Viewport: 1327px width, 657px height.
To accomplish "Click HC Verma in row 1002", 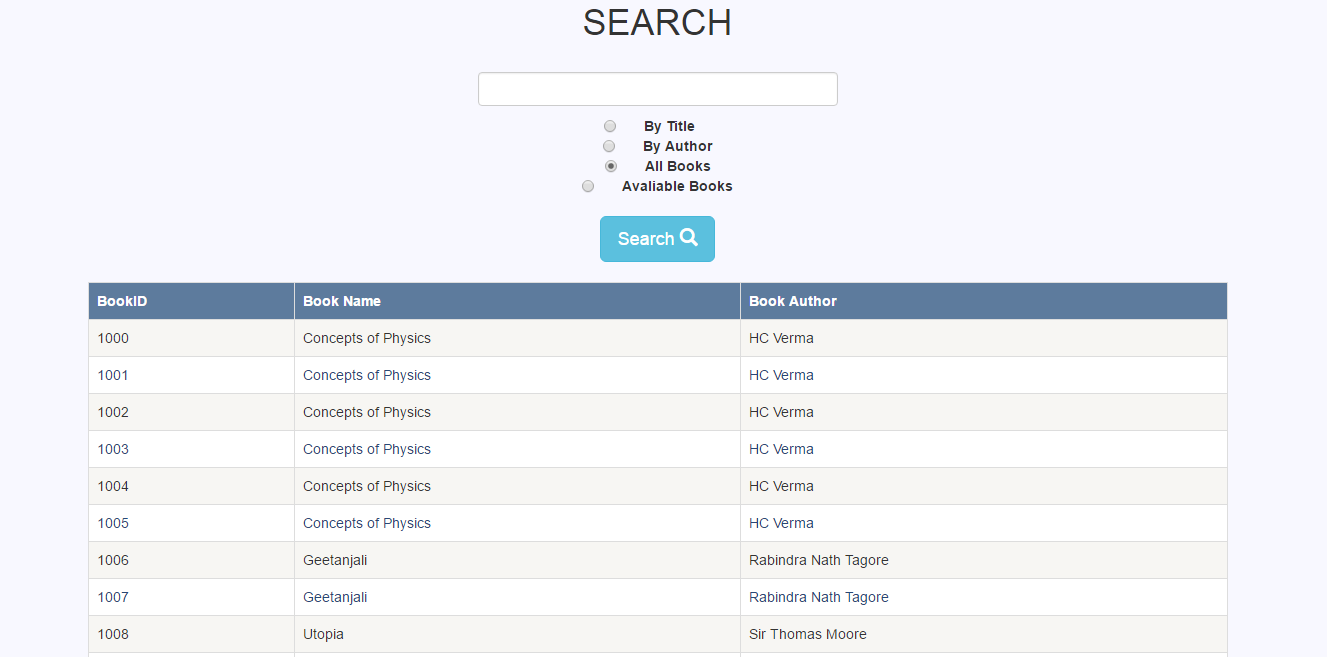I will click(781, 412).
